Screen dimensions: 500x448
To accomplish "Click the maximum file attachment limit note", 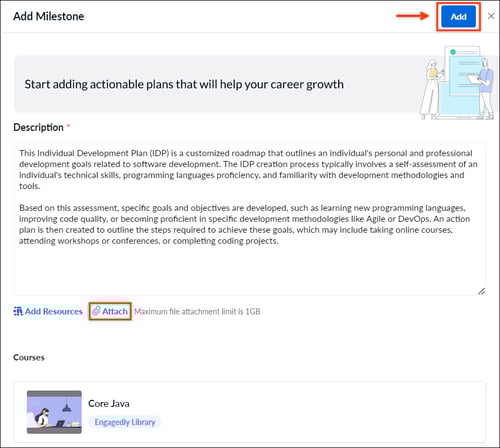I will click(x=197, y=311).
